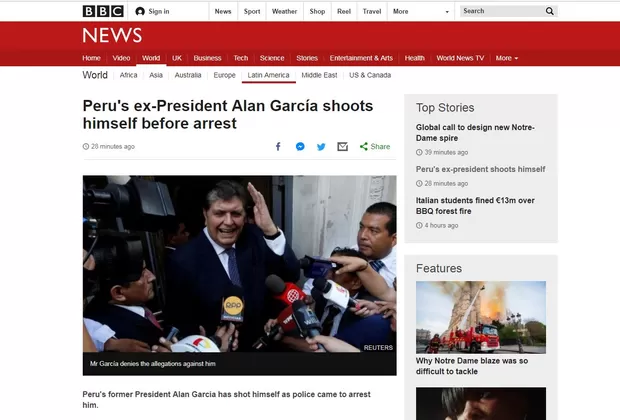Go to Video section
This screenshot has height=420, width=620.
pos(121,58)
